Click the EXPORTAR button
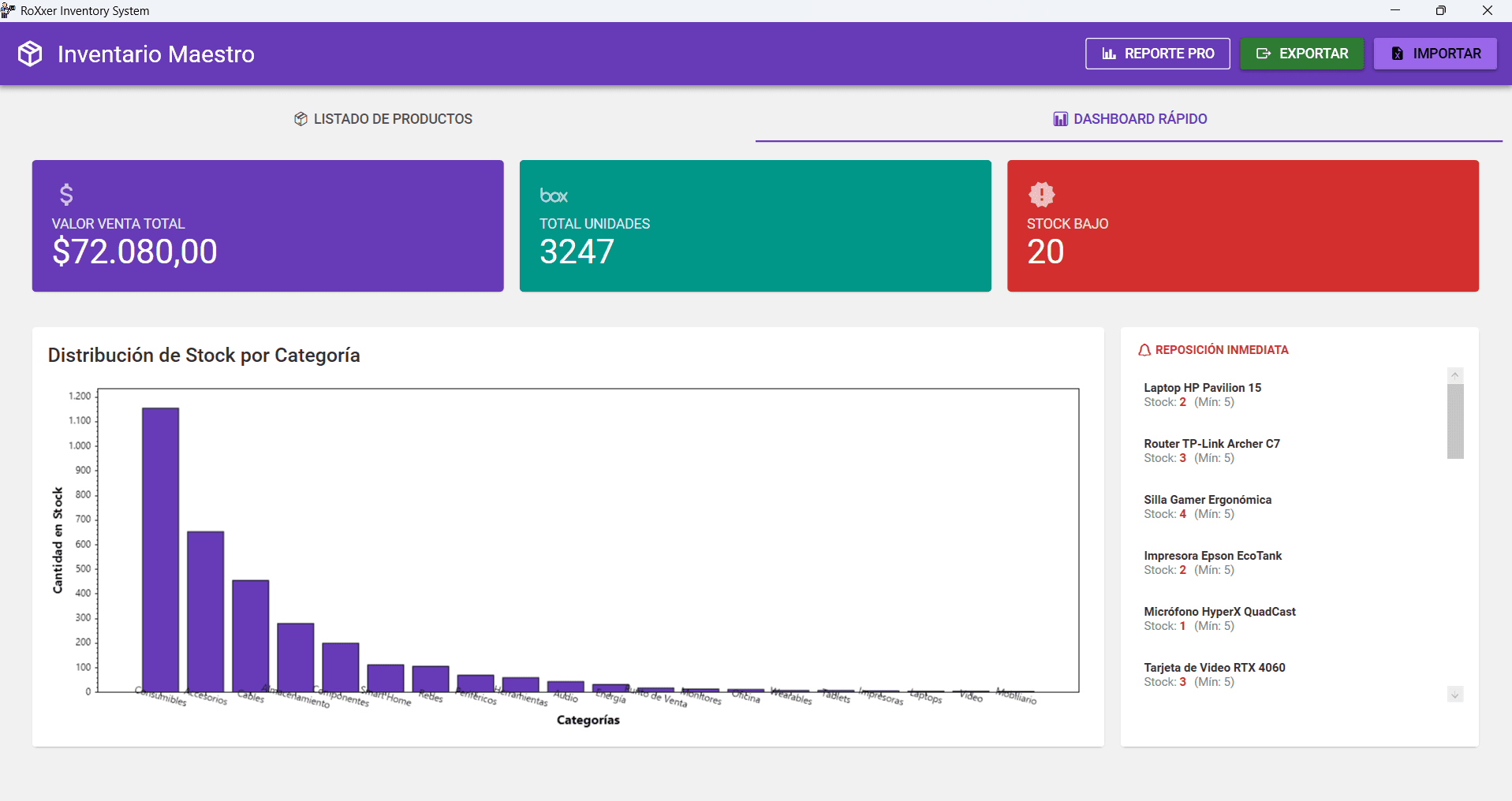Viewport: 1512px width, 801px height. [x=1301, y=54]
